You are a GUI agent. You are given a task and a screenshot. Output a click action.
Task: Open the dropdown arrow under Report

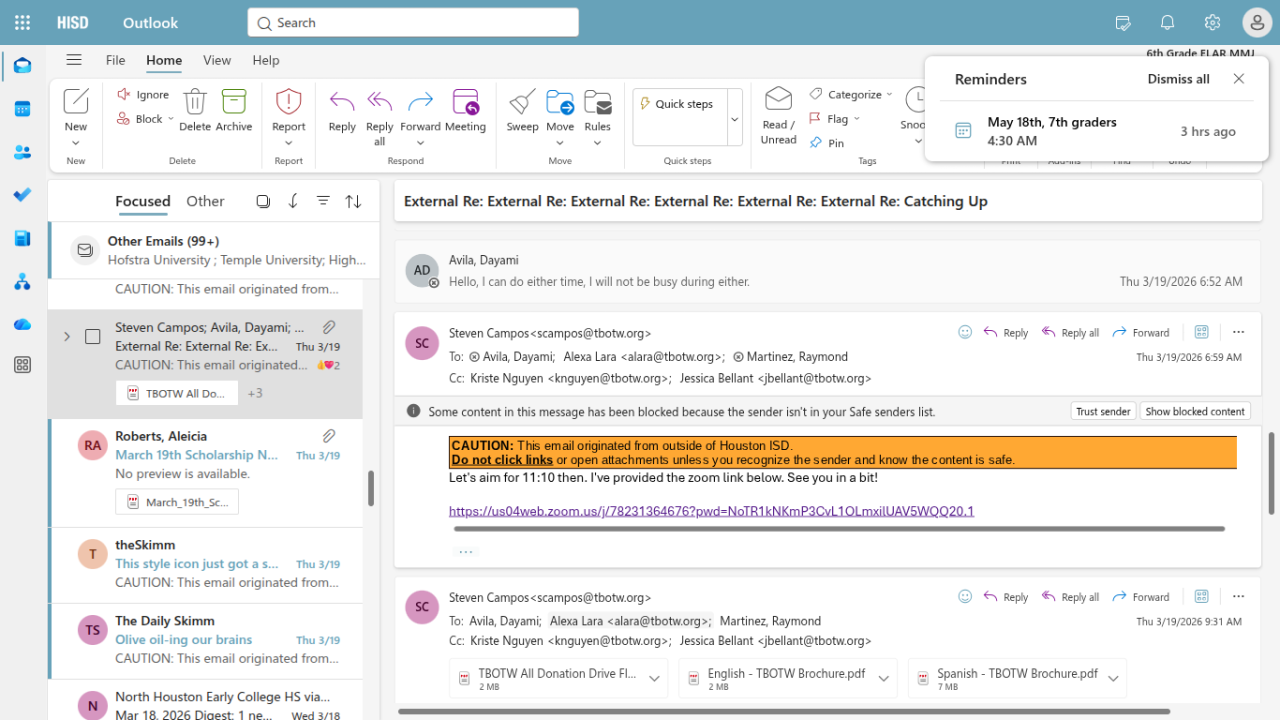click(289, 143)
